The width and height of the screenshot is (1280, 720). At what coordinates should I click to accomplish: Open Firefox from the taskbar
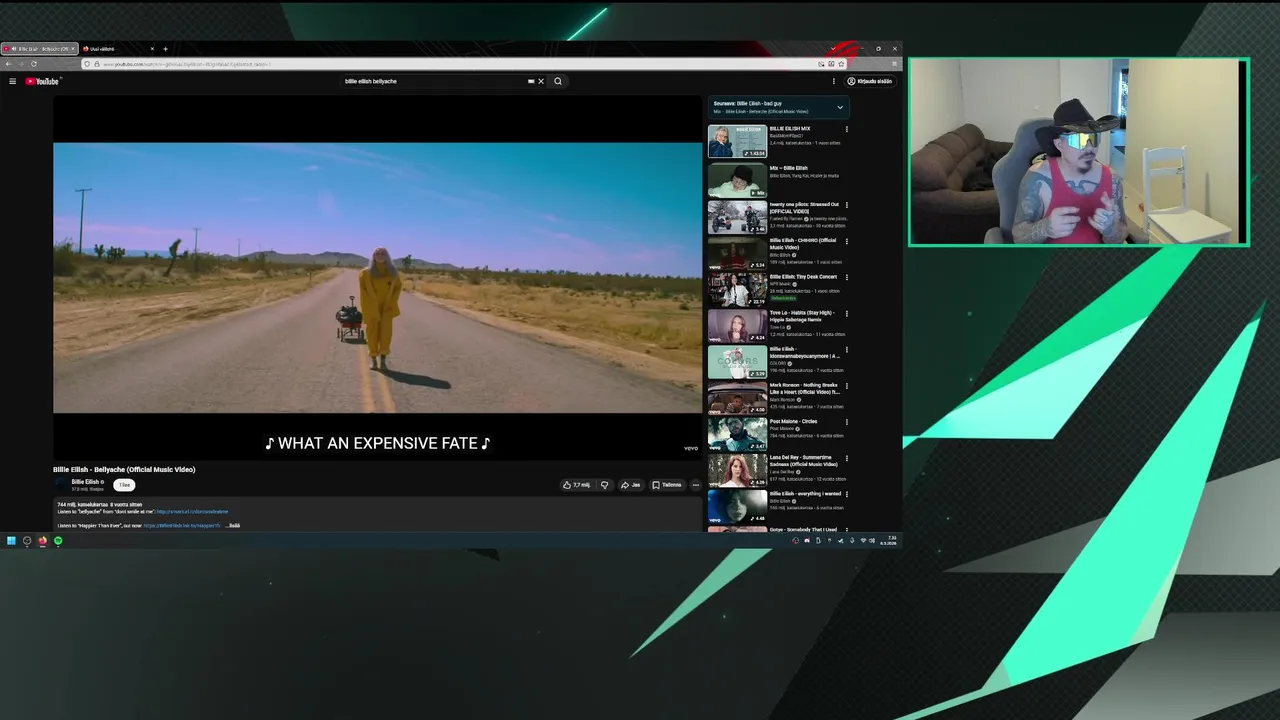click(42, 541)
